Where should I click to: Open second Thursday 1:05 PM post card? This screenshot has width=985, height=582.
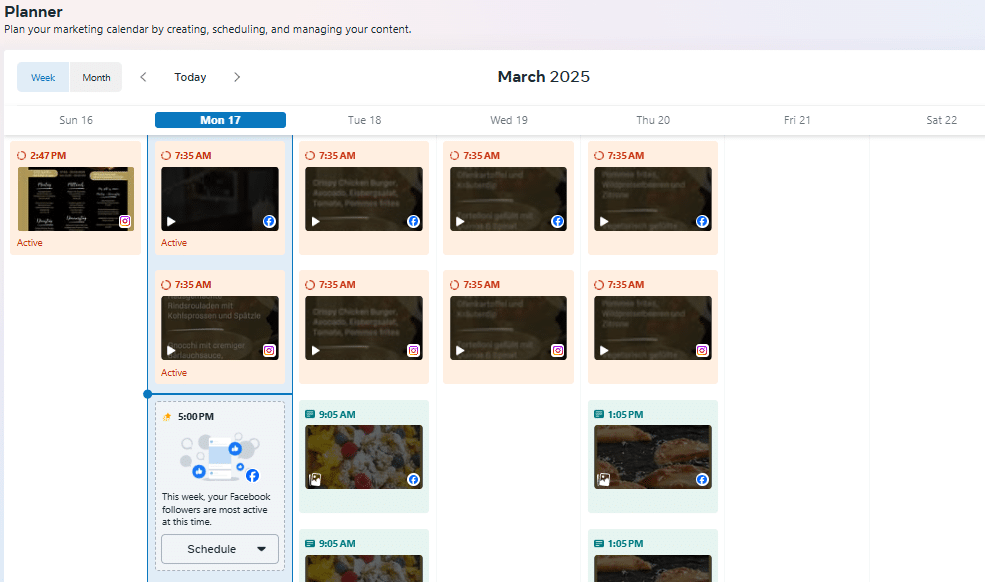(653, 556)
